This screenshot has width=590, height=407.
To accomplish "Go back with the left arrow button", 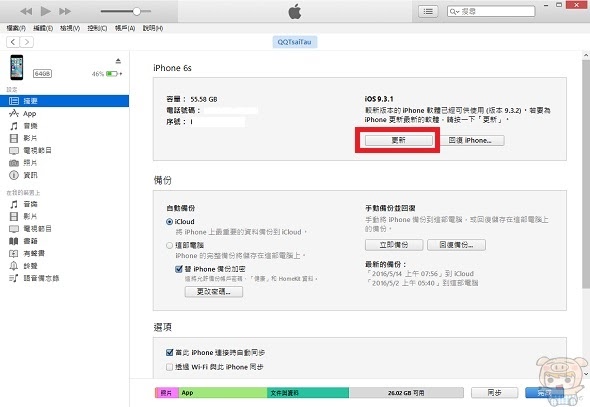I will [x=13, y=42].
